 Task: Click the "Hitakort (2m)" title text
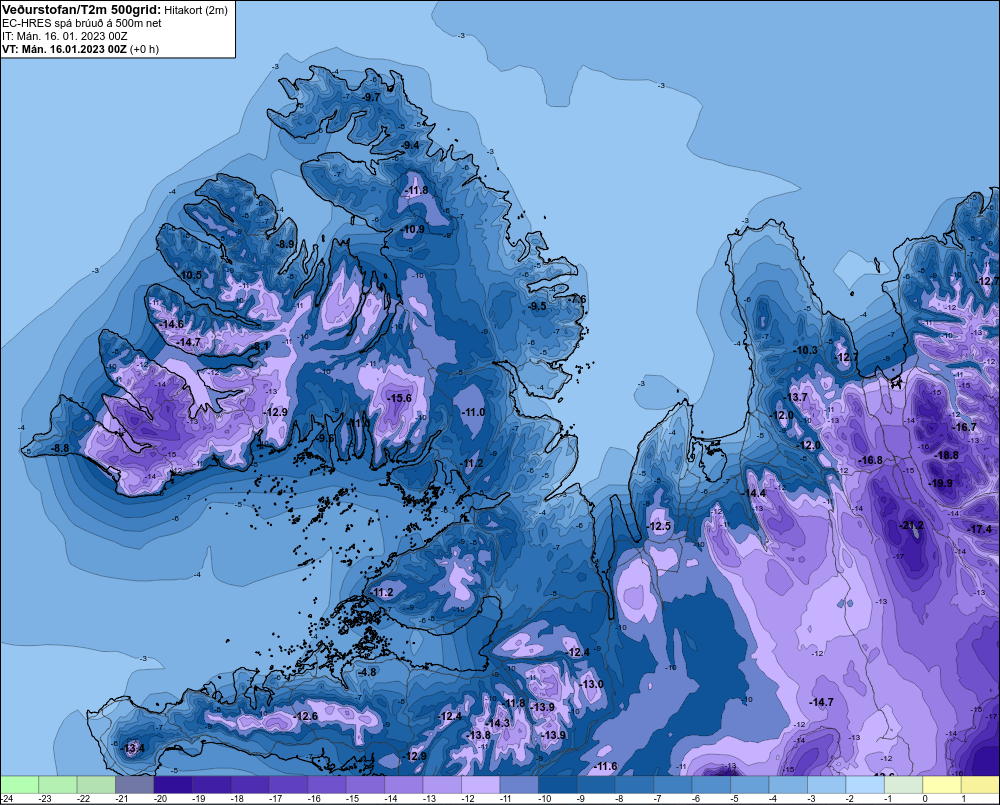196,10
